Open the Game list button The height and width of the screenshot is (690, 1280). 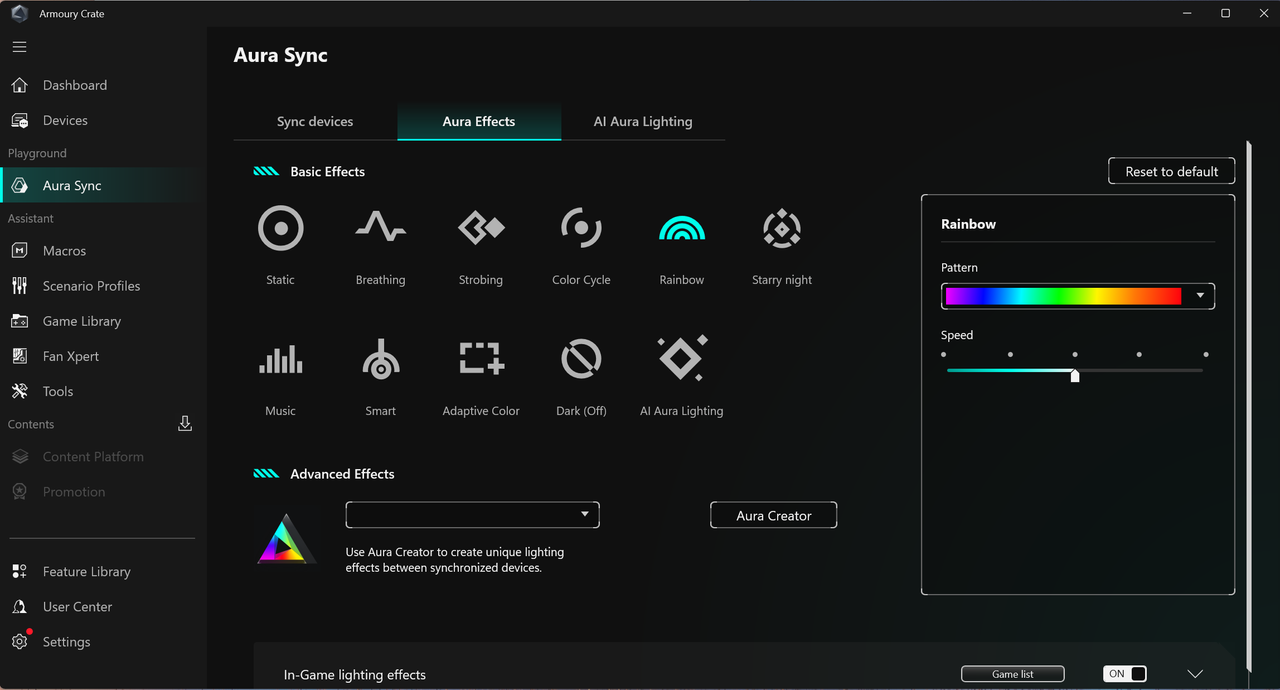click(1012, 674)
